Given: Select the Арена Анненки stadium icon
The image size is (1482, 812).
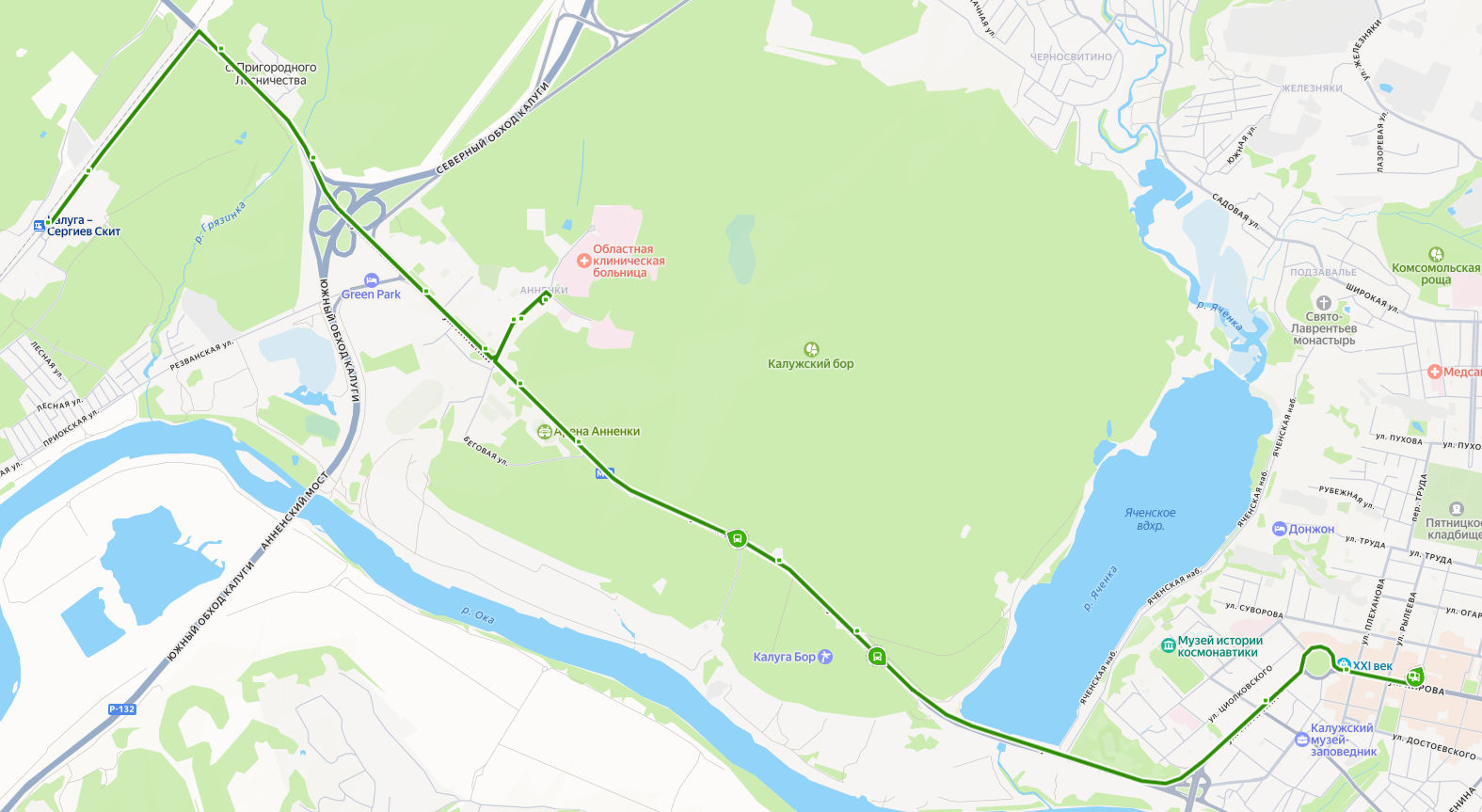Looking at the screenshot, I should [x=544, y=432].
